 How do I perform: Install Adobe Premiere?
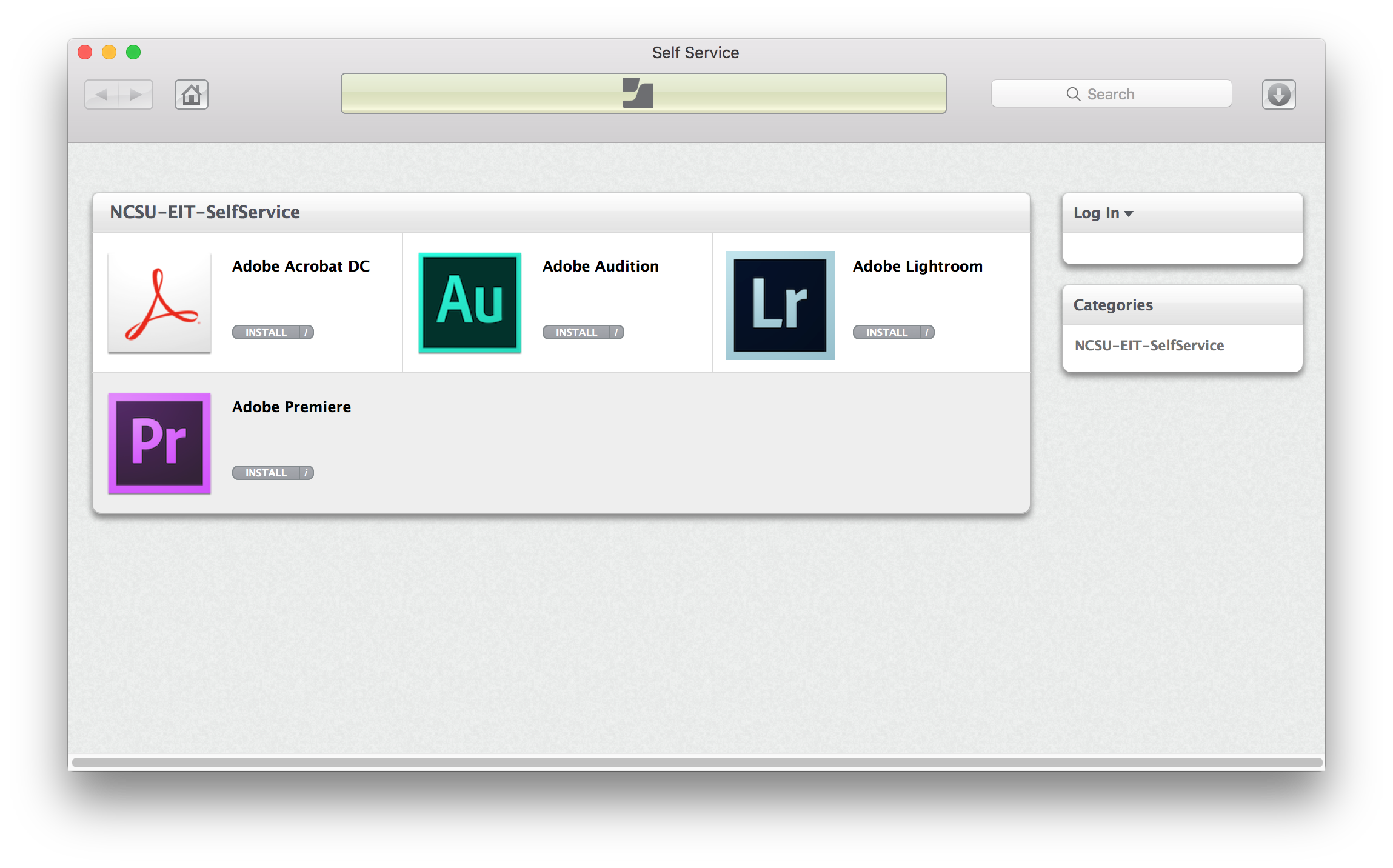[266, 473]
